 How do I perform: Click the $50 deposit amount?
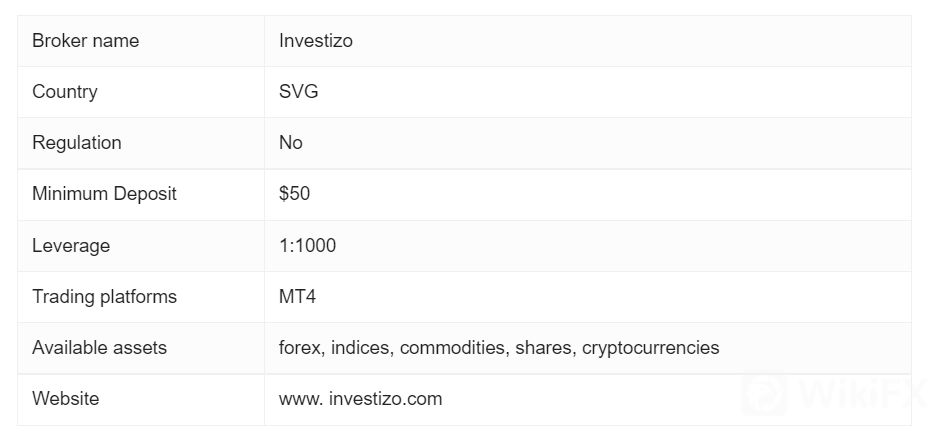pyautogui.click(x=294, y=194)
